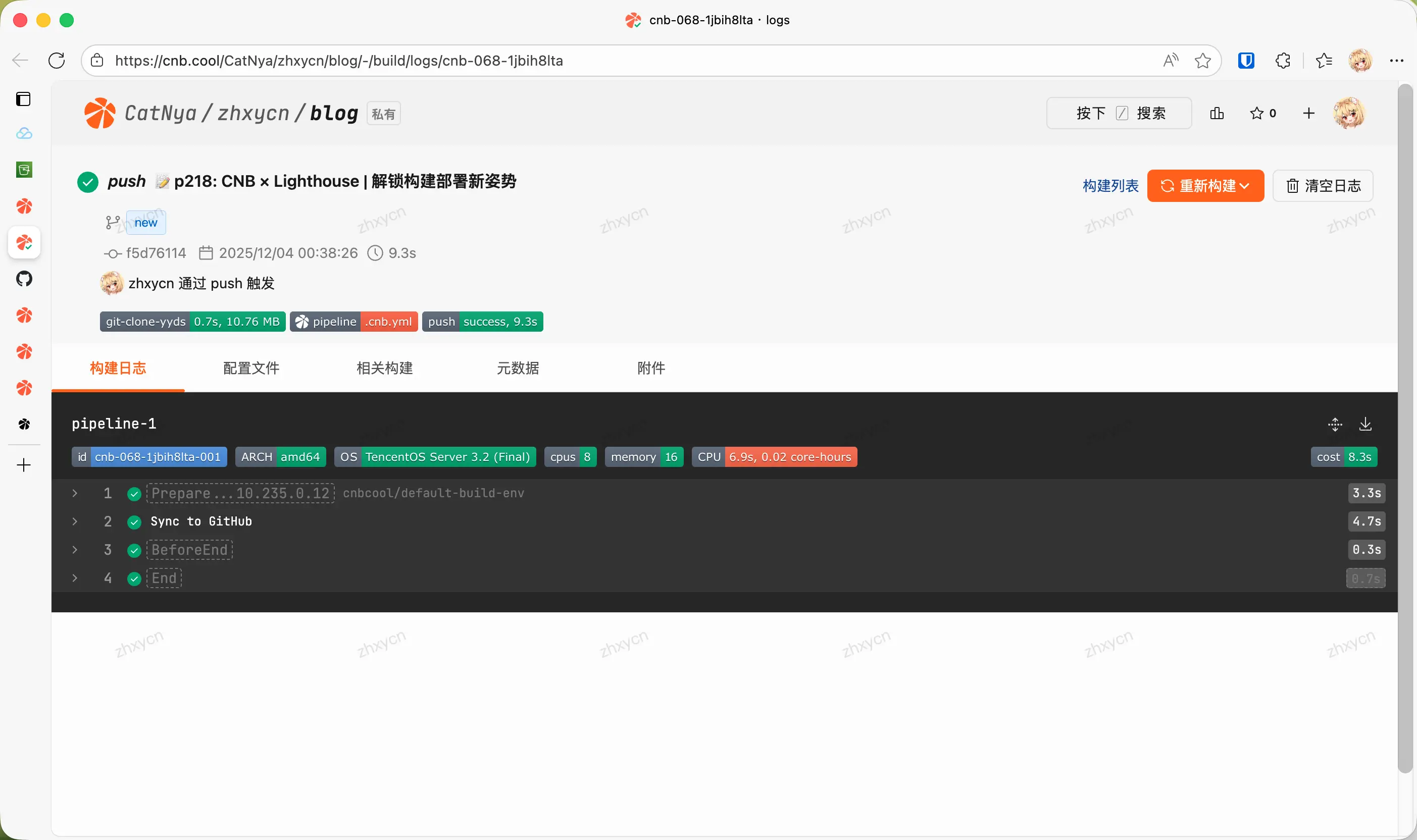Open the browser extensions puzzle icon
The width and height of the screenshot is (1417, 840).
tap(1282, 61)
